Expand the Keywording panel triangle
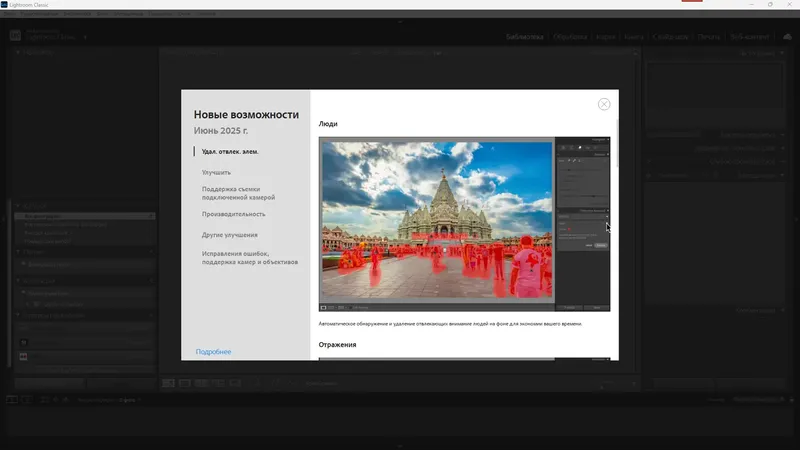 782,148
